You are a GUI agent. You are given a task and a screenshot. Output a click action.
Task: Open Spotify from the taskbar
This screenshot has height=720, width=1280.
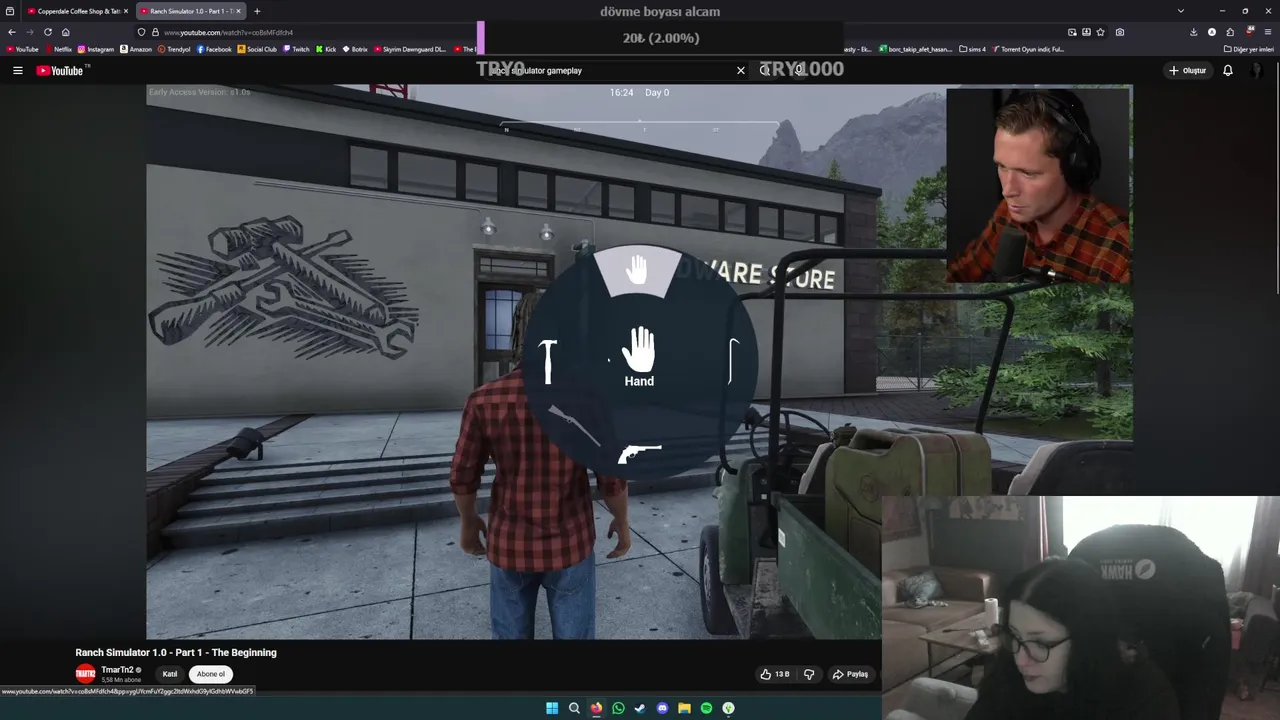(x=706, y=708)
